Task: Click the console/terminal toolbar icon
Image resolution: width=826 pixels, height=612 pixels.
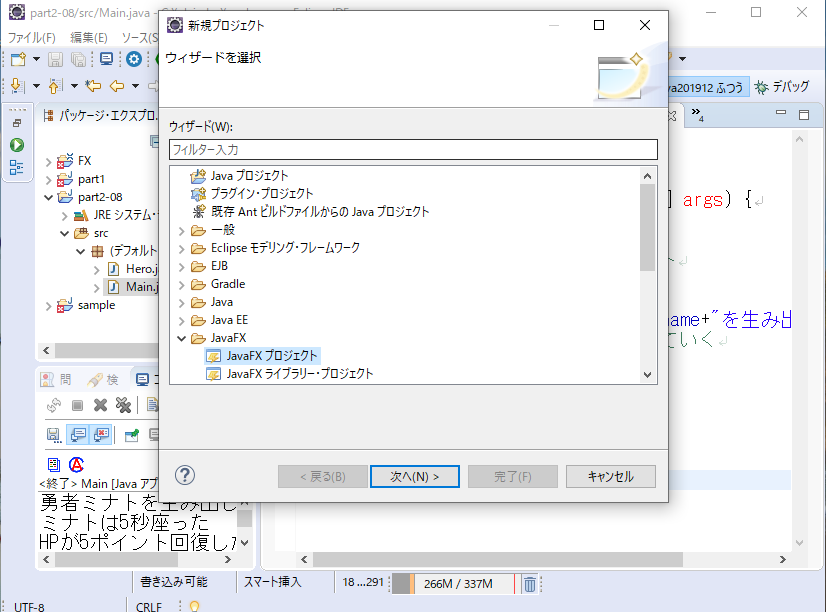Action: [106, 59]
